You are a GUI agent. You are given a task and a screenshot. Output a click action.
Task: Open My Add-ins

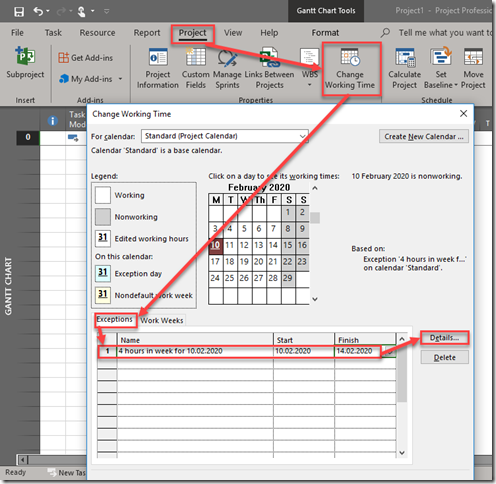point(86,79)
